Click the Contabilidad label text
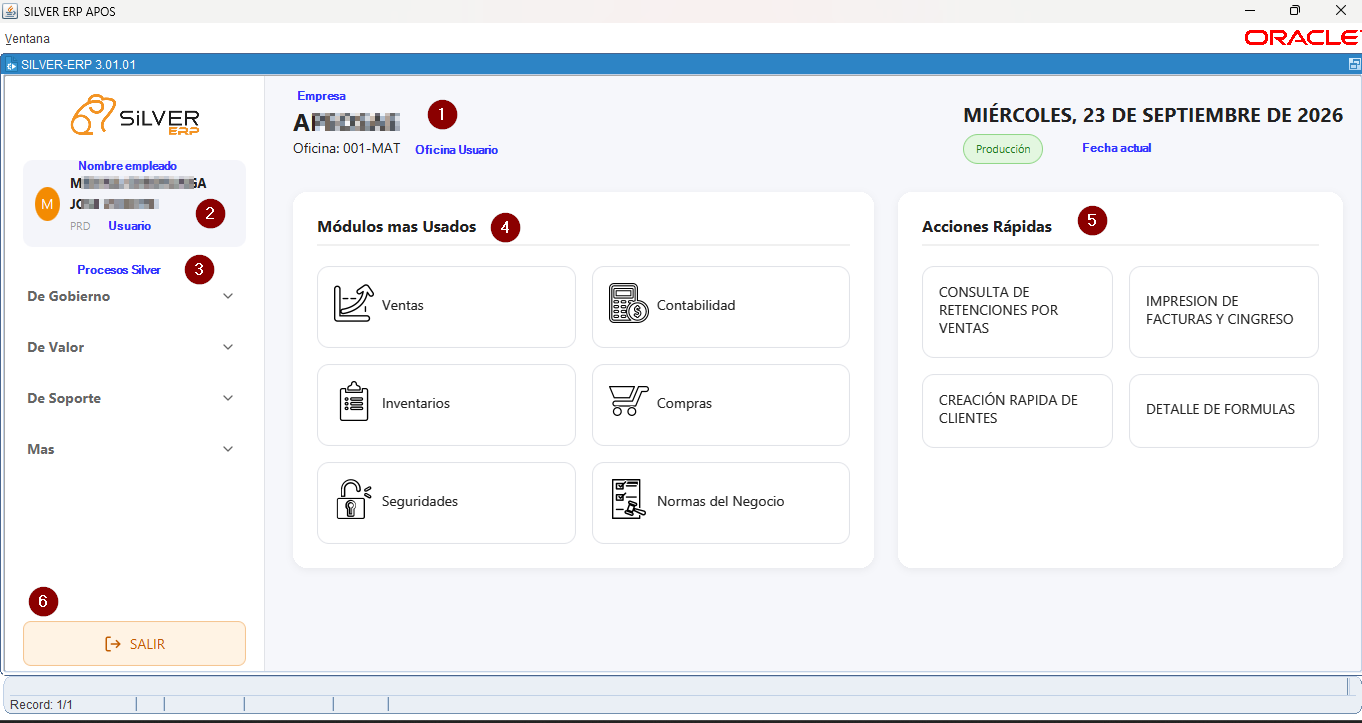This screenshot has width=1362, height=723. pos(696,305)
